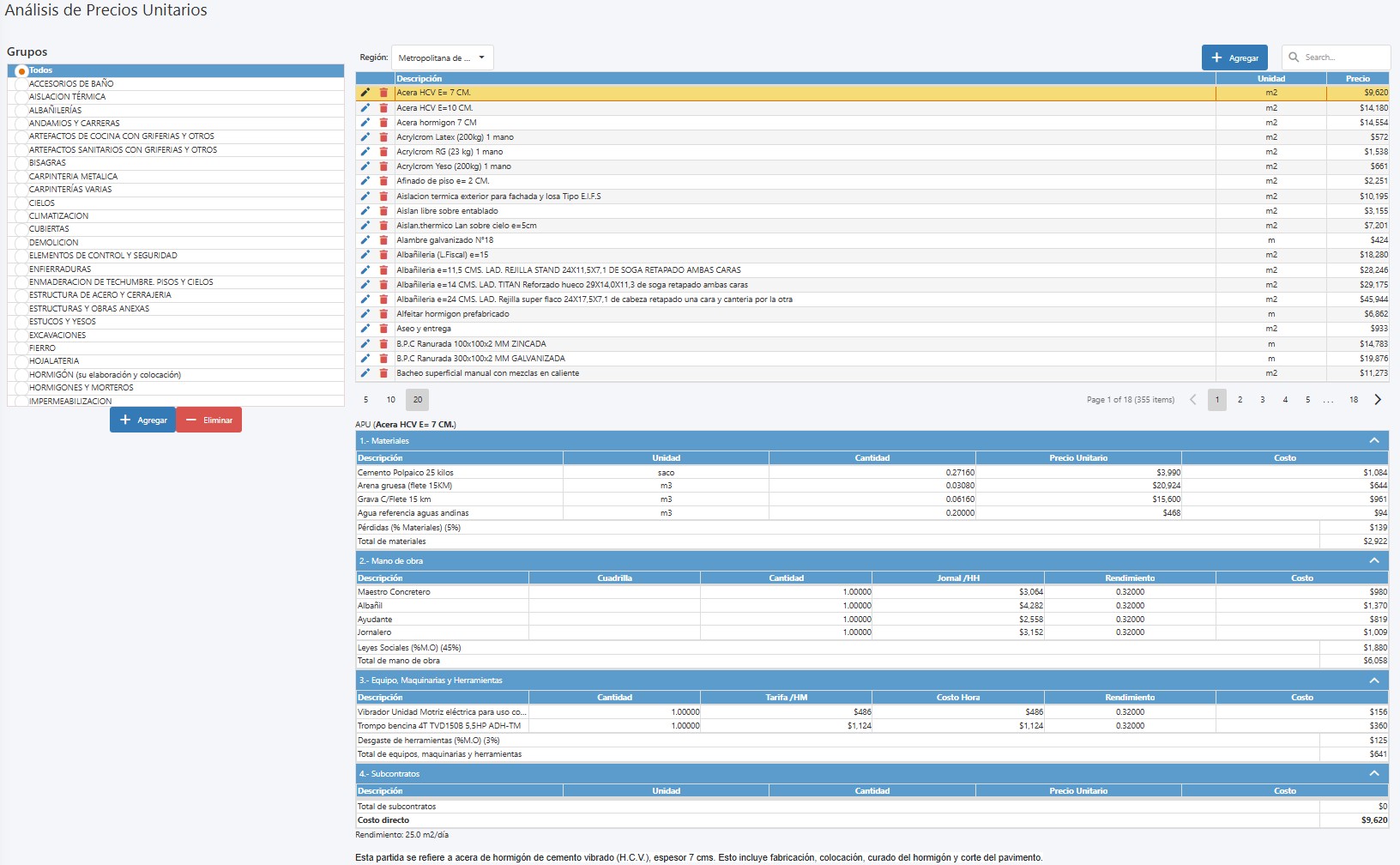
Task: Collapse the 2.- Mano de obra section
Action: click(1373, 561)
